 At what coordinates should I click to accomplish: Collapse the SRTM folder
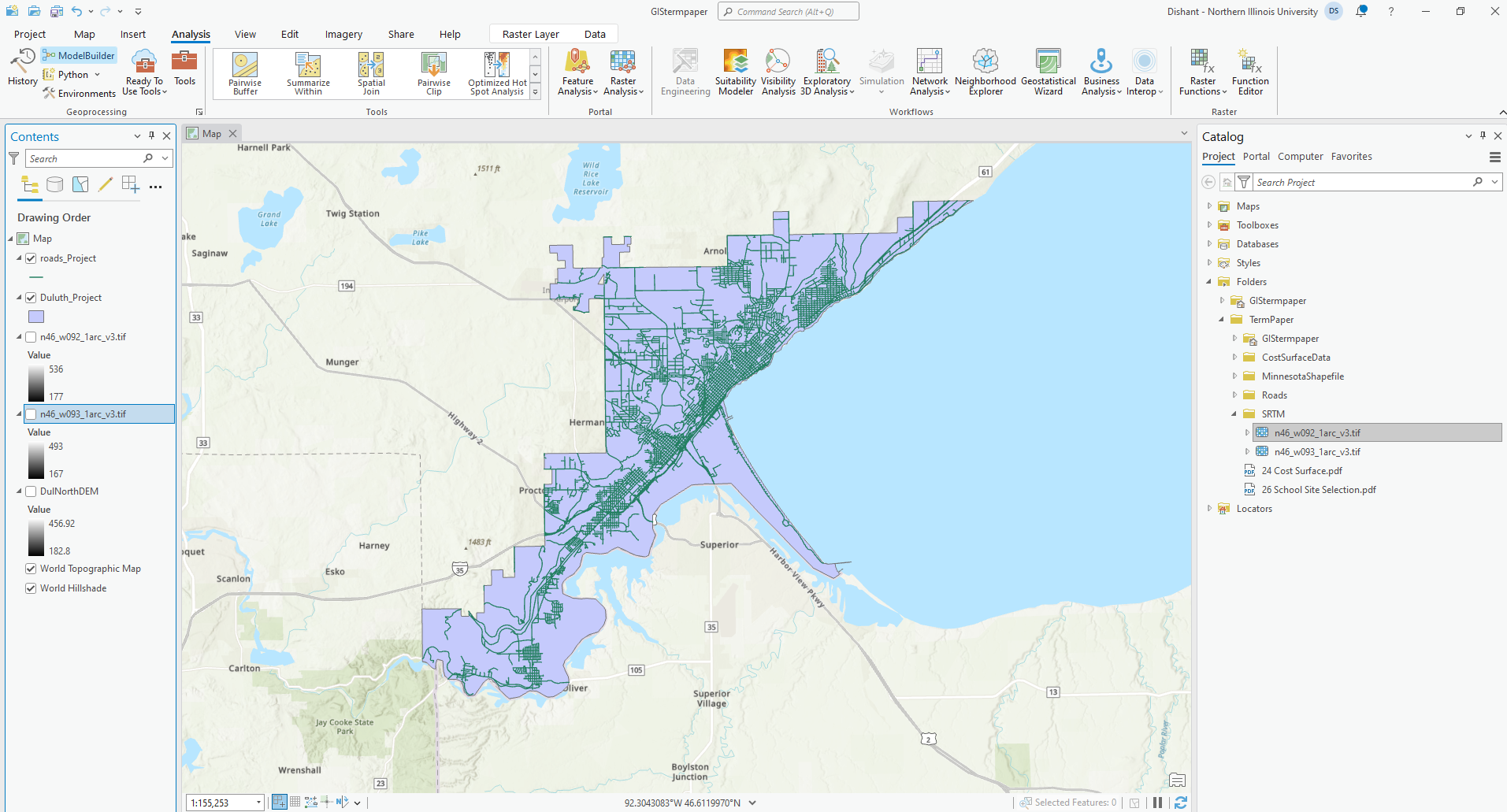click(x=1234, y=414)
